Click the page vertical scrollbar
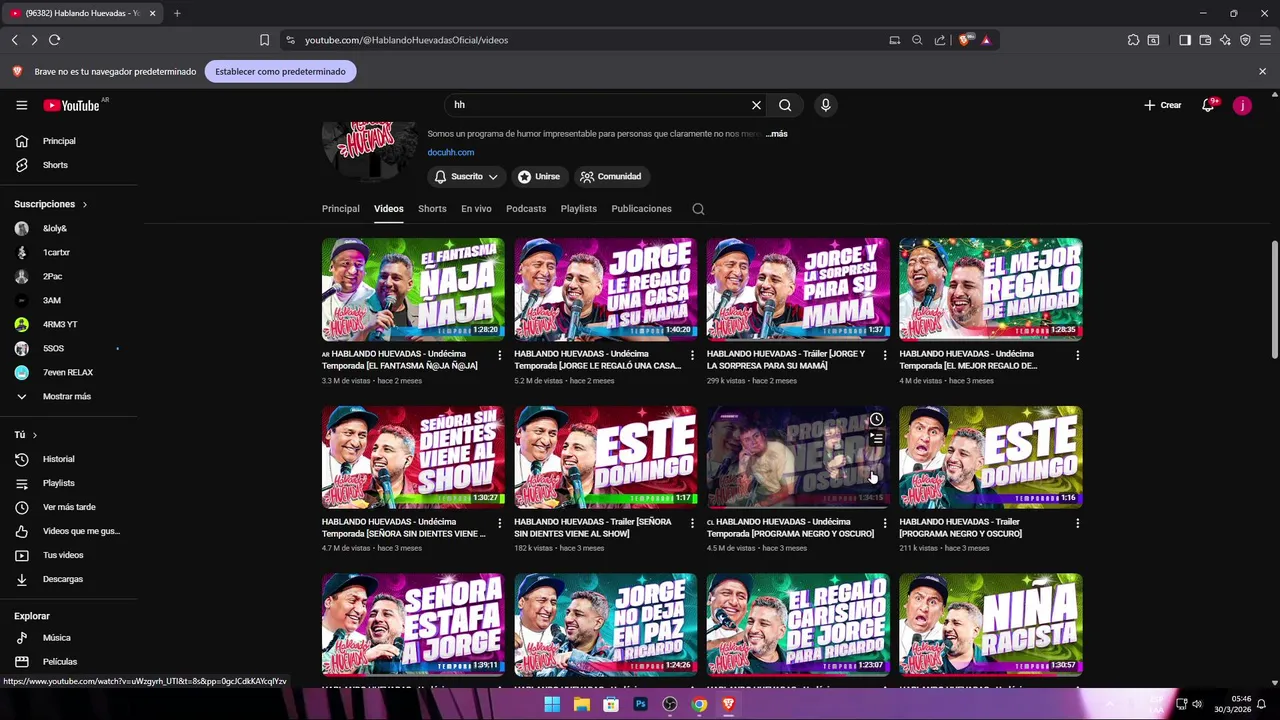Viewport: 1280px width, 720px height. [1274, 300]
